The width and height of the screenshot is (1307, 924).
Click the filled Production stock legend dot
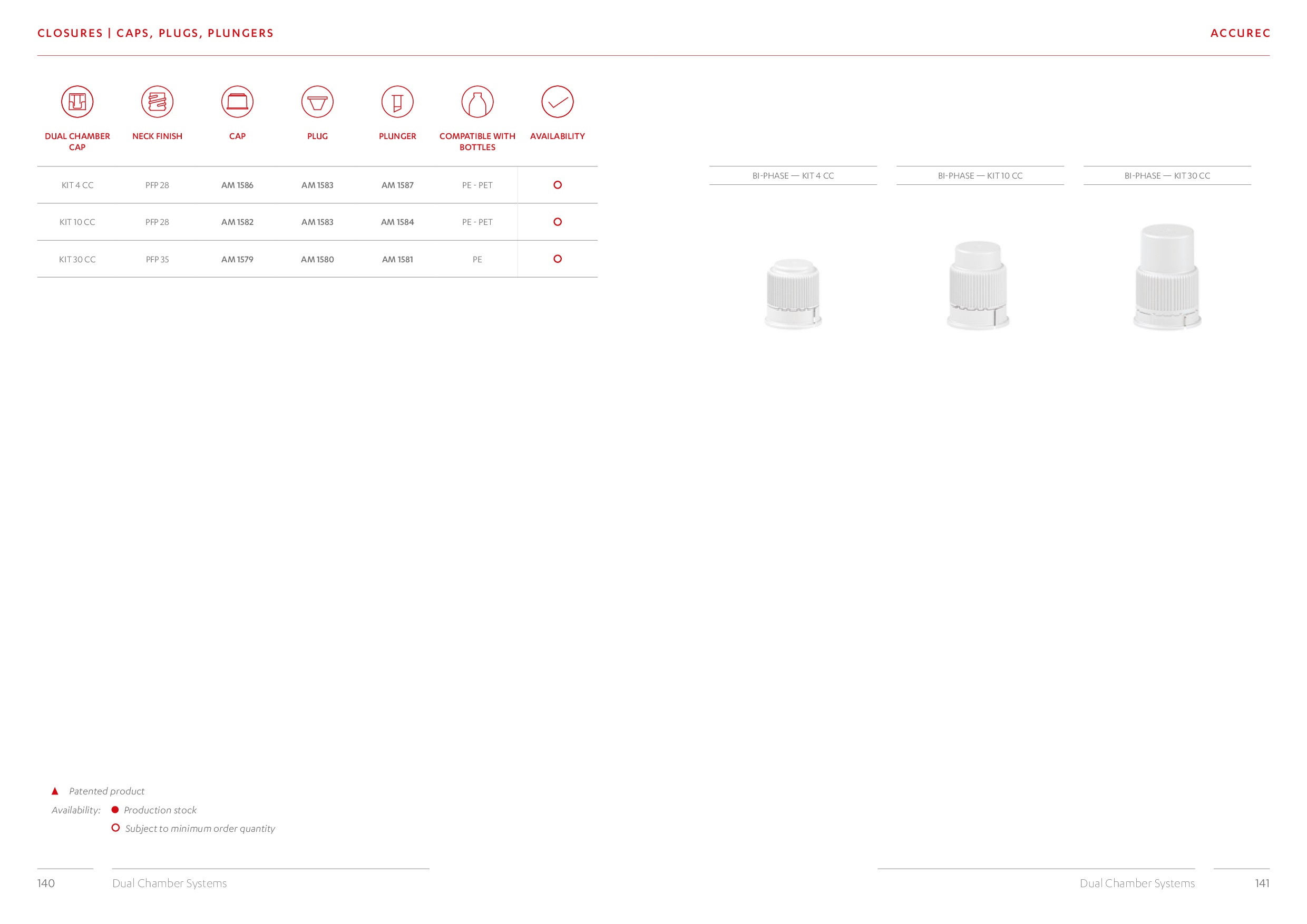click(115, 810)
